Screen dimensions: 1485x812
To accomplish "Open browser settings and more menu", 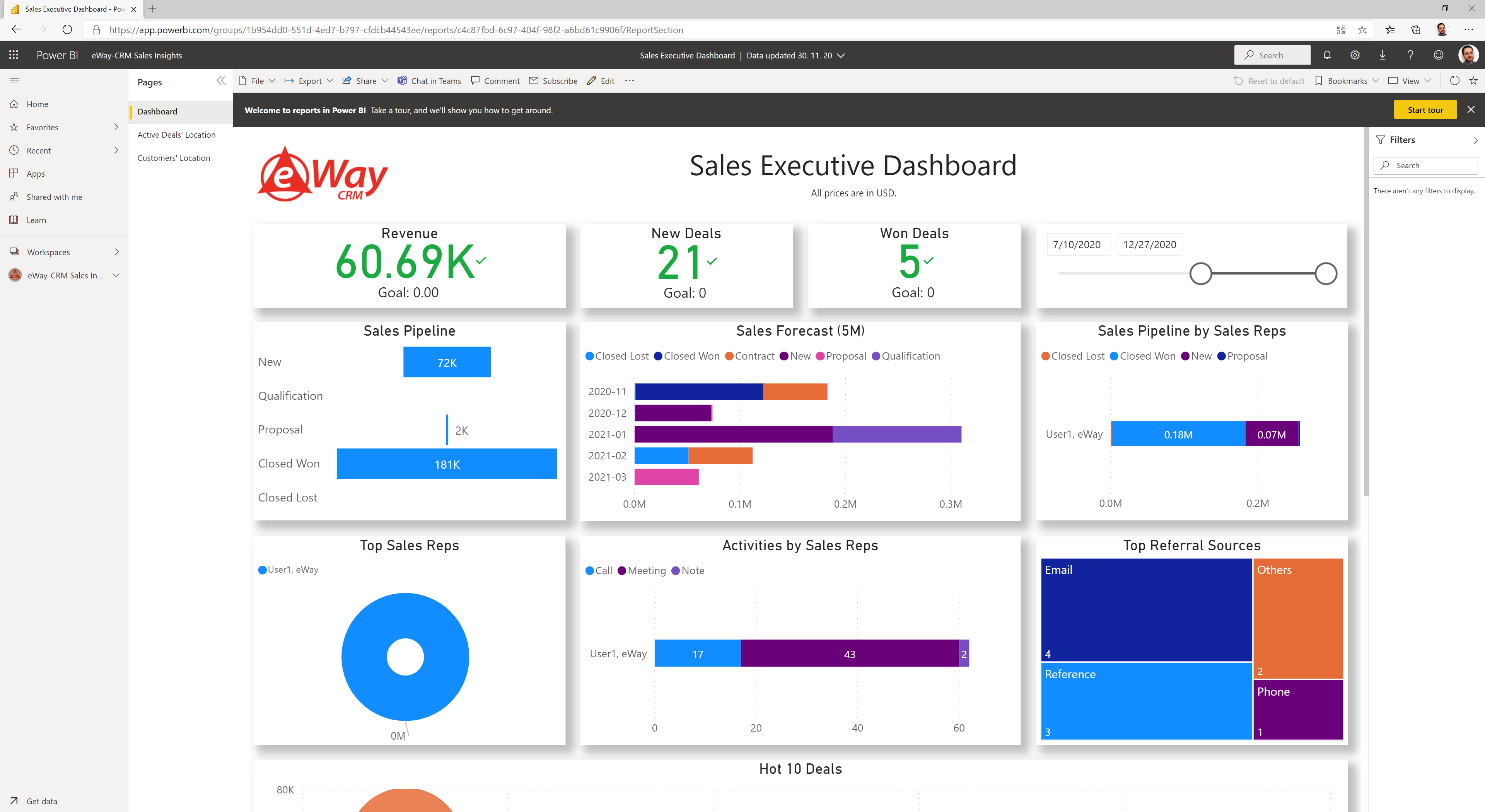I will [1468, 30].
